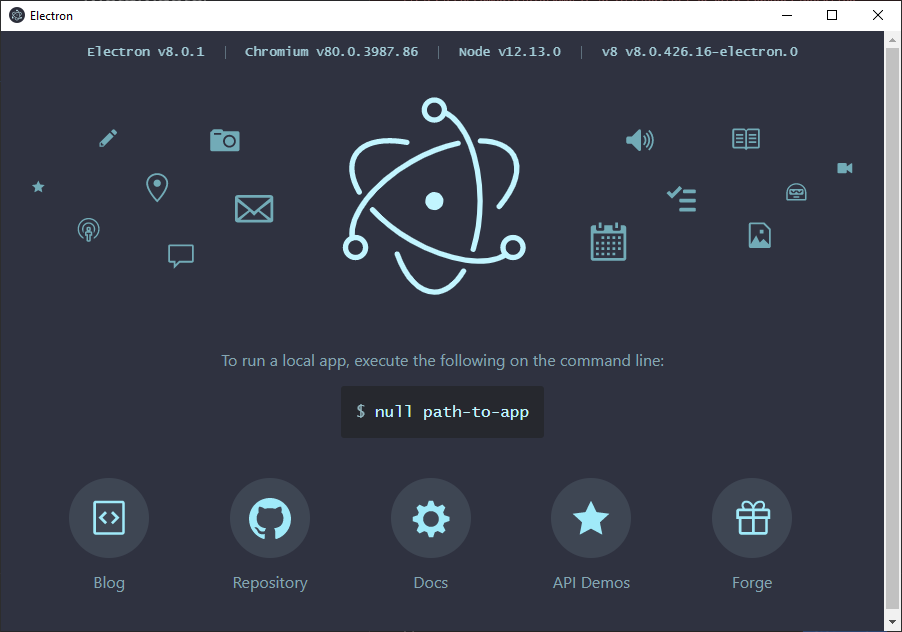Follow the API Demos link label
Viewport: 902px width, 632px height.
pyautogui.click(x=591, y=583)
